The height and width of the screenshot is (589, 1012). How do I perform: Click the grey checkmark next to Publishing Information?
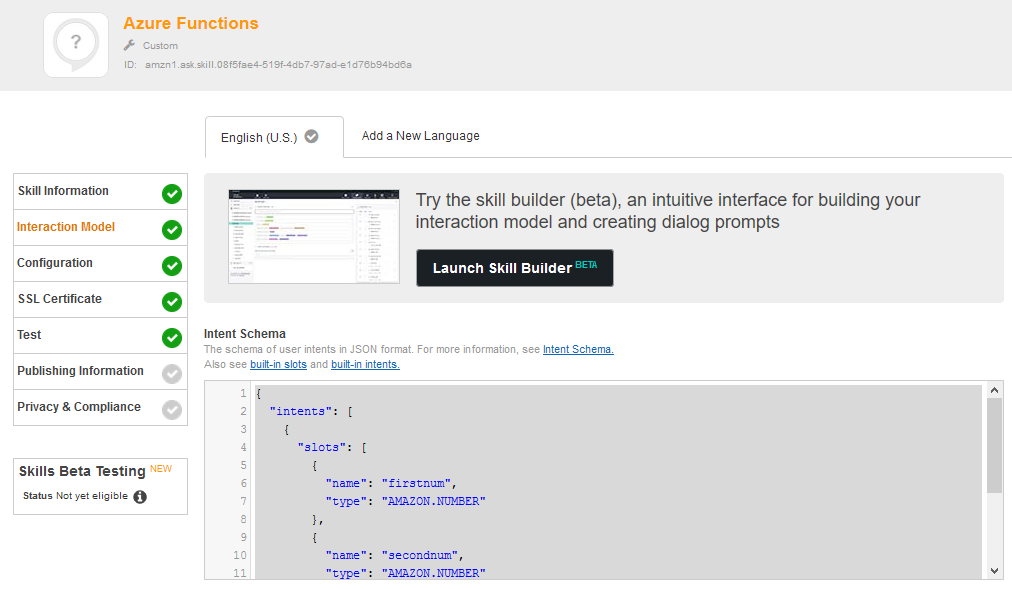pos(172,374)
